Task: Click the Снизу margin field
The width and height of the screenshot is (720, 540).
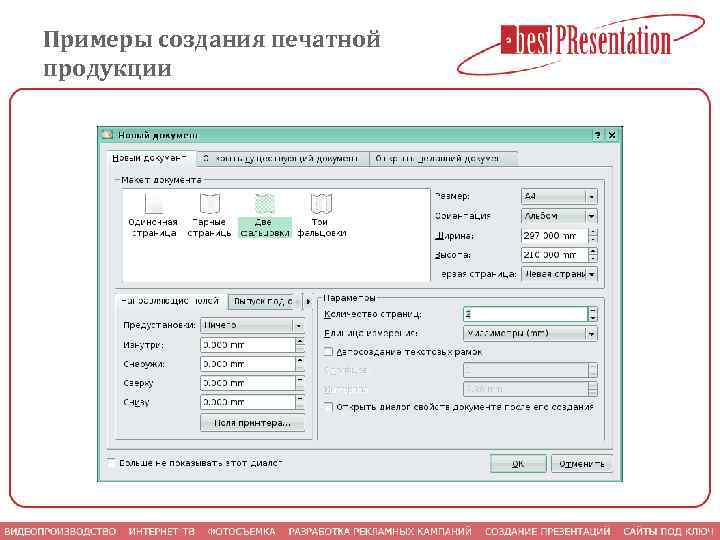Action: coord(248,402)
